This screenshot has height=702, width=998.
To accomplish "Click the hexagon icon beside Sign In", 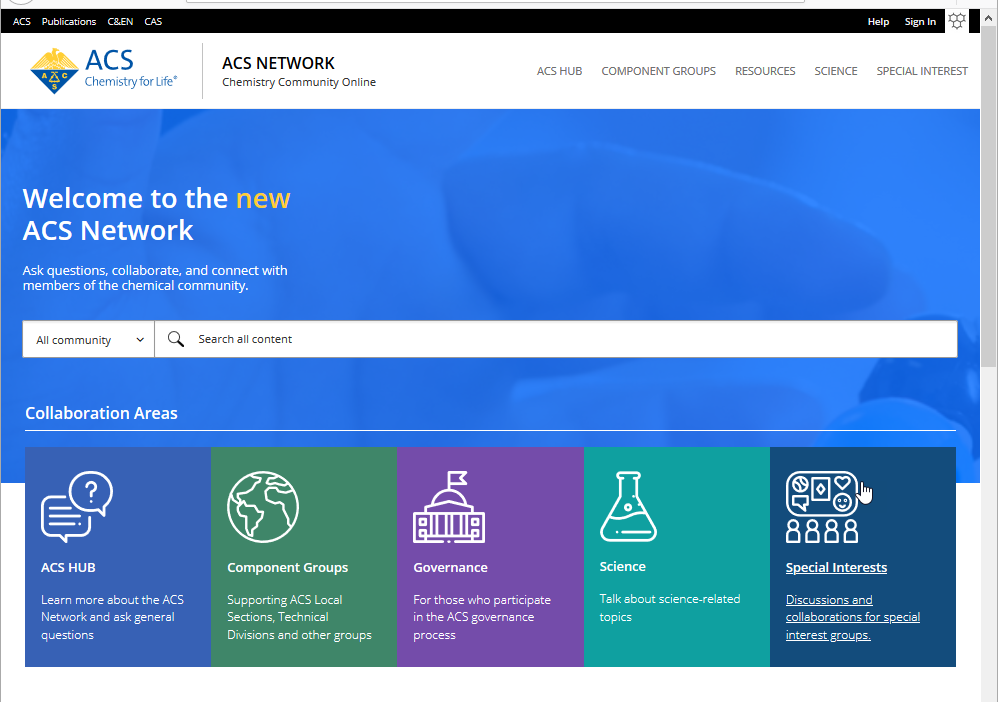I will 957,21.
